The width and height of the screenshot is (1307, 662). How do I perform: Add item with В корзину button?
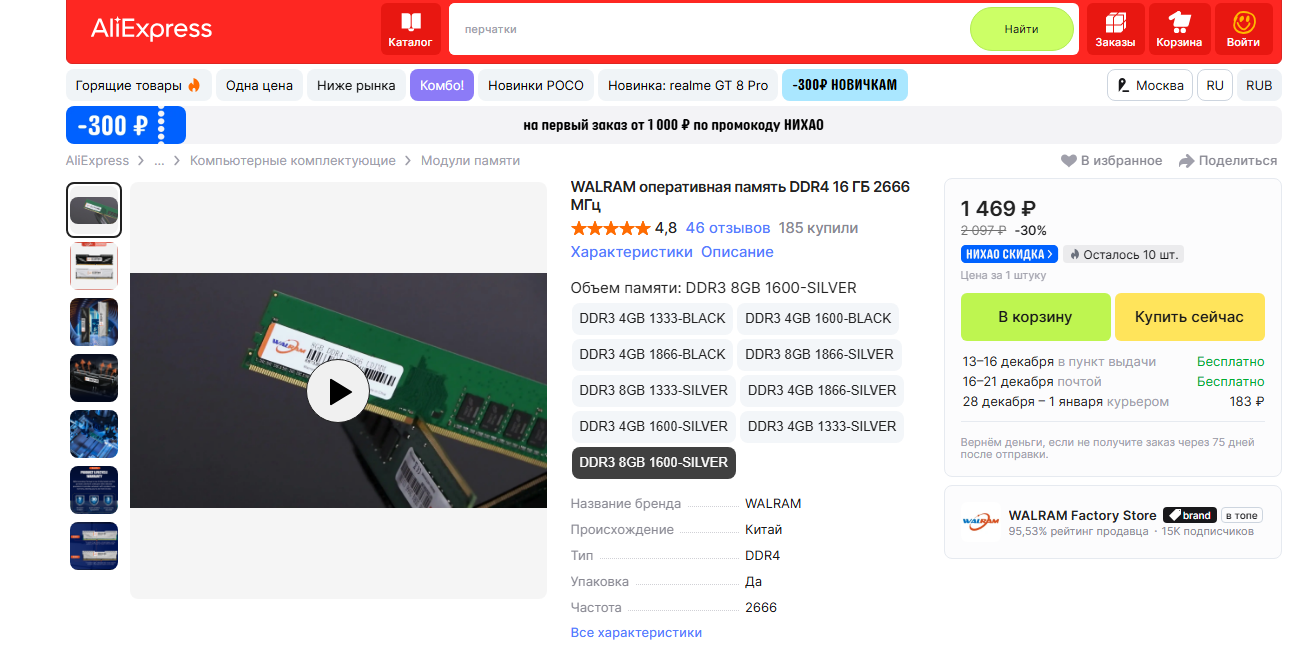(1035, 317)
